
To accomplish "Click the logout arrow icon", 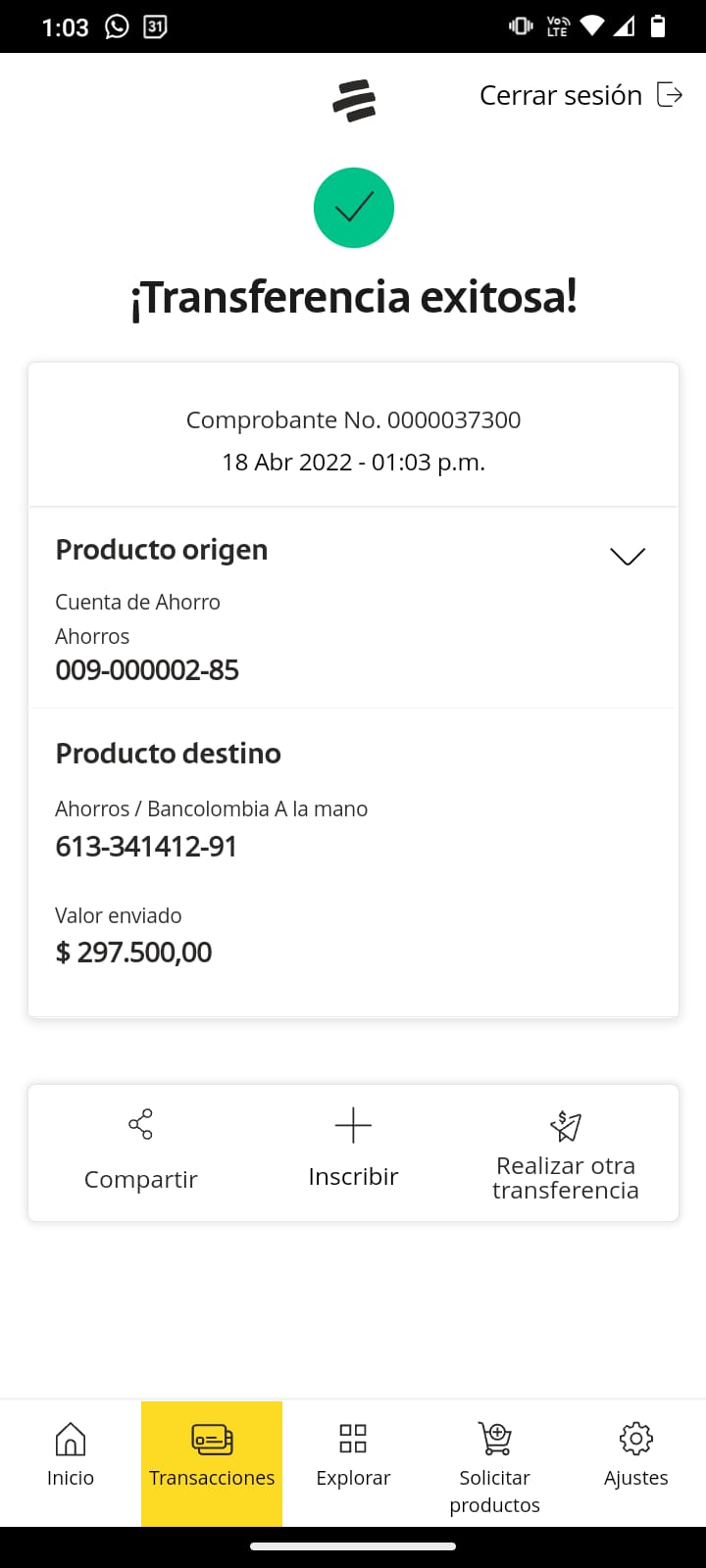I will [670, 95].
